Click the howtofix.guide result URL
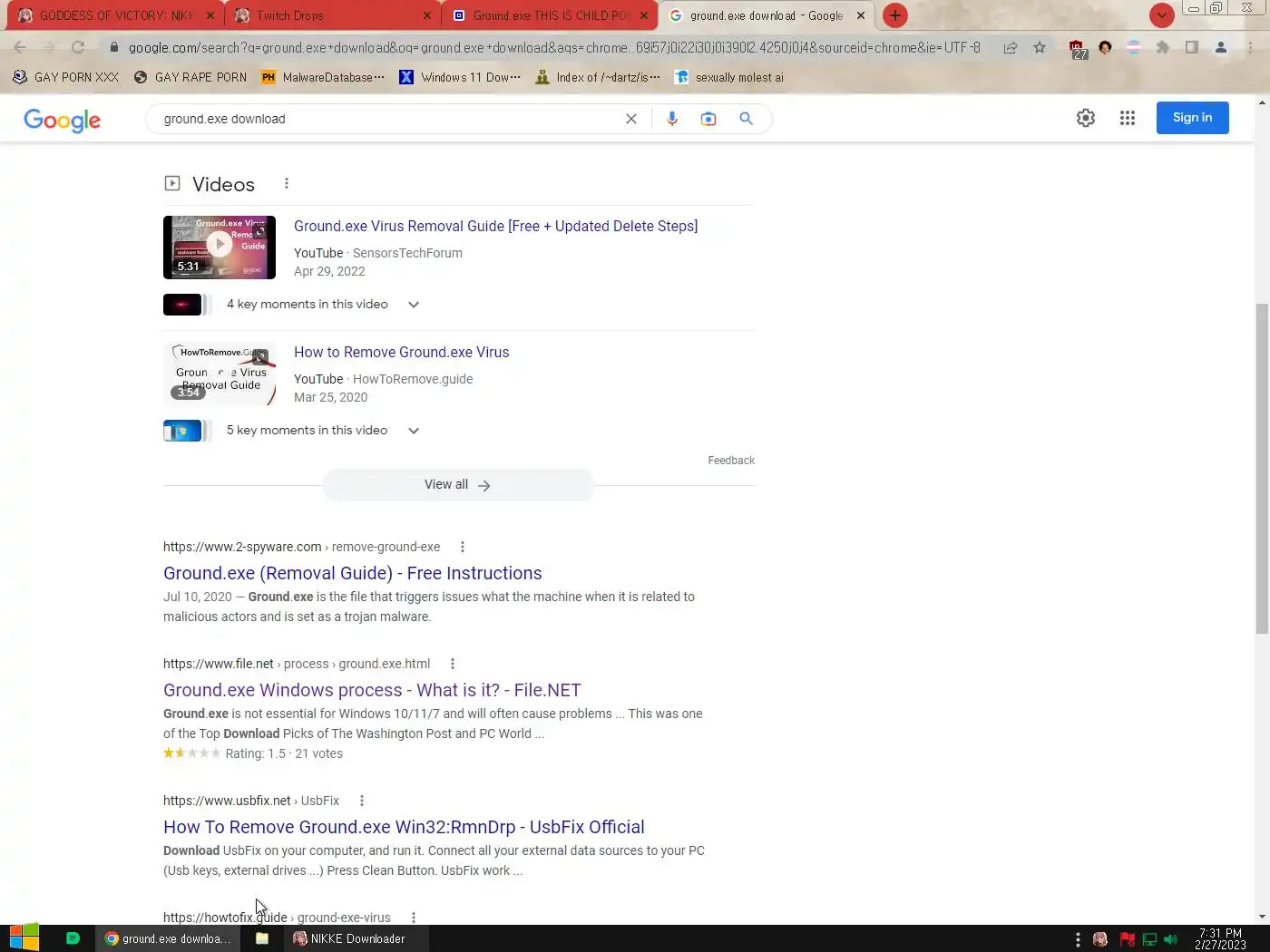Viewport: 1270px width, 952px height. pyautogui.click(x=277, y=918)
